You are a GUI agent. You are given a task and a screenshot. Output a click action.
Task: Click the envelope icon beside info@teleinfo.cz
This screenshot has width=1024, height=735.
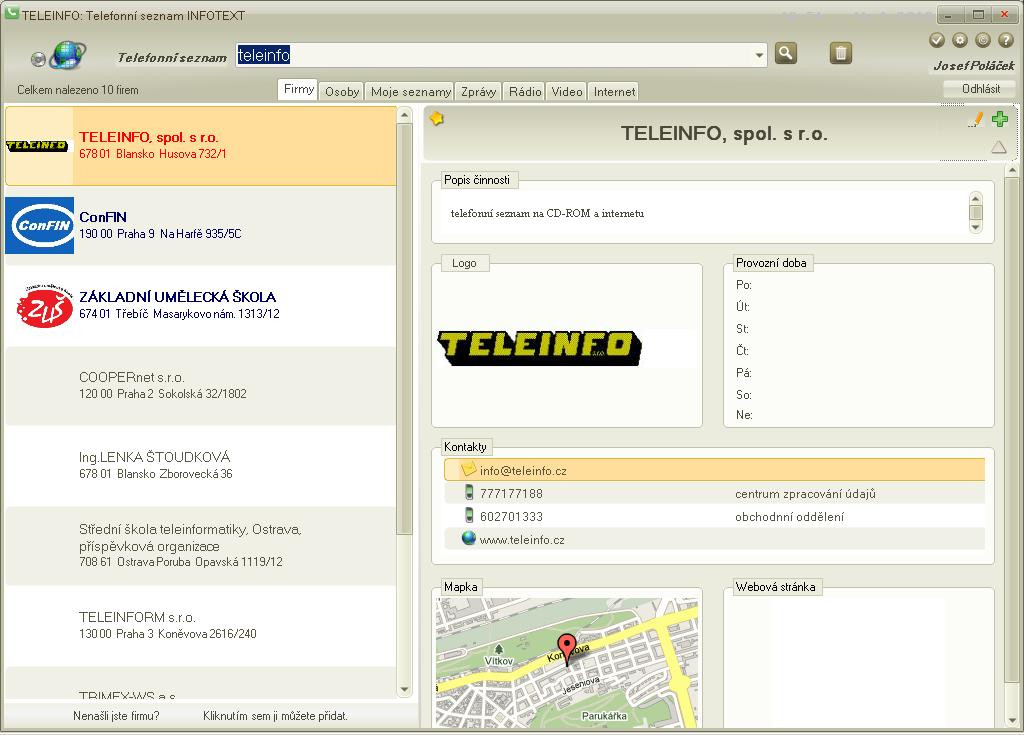tap(468, 469)
